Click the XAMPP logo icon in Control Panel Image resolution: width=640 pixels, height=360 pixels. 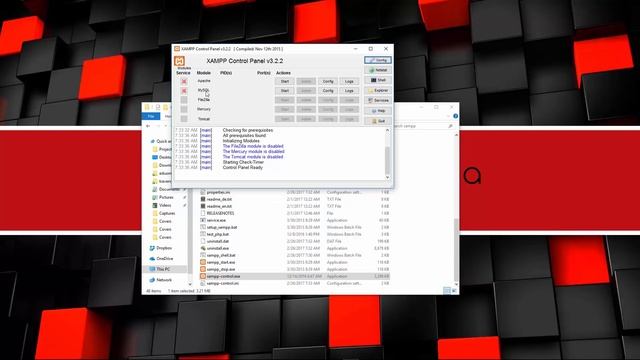(x=180, y=61)
